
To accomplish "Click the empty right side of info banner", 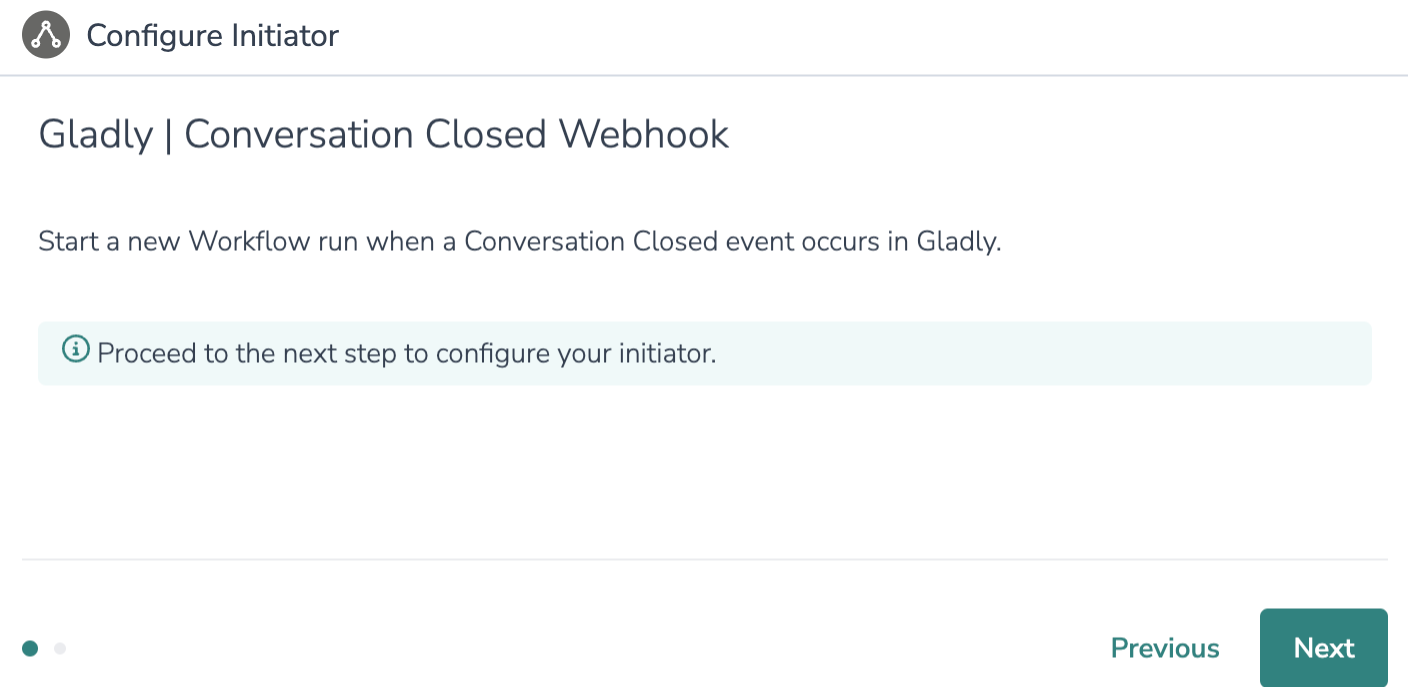I will point(1100,353).
